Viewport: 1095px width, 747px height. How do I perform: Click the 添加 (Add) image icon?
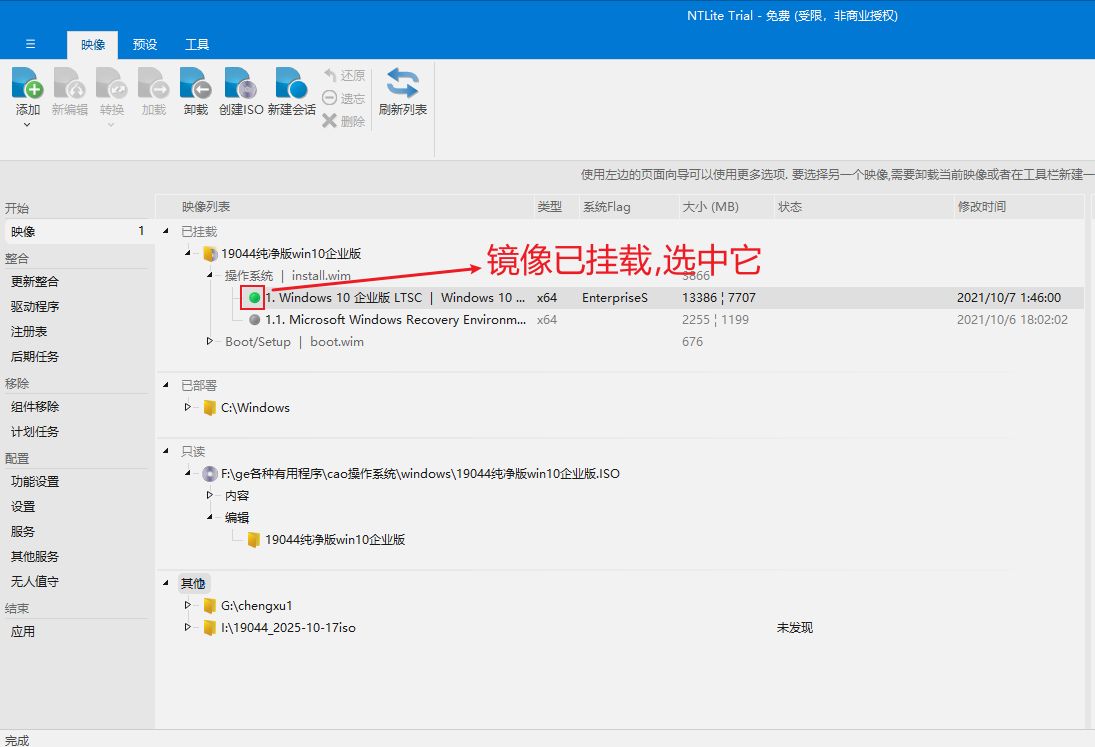point(28,84)
